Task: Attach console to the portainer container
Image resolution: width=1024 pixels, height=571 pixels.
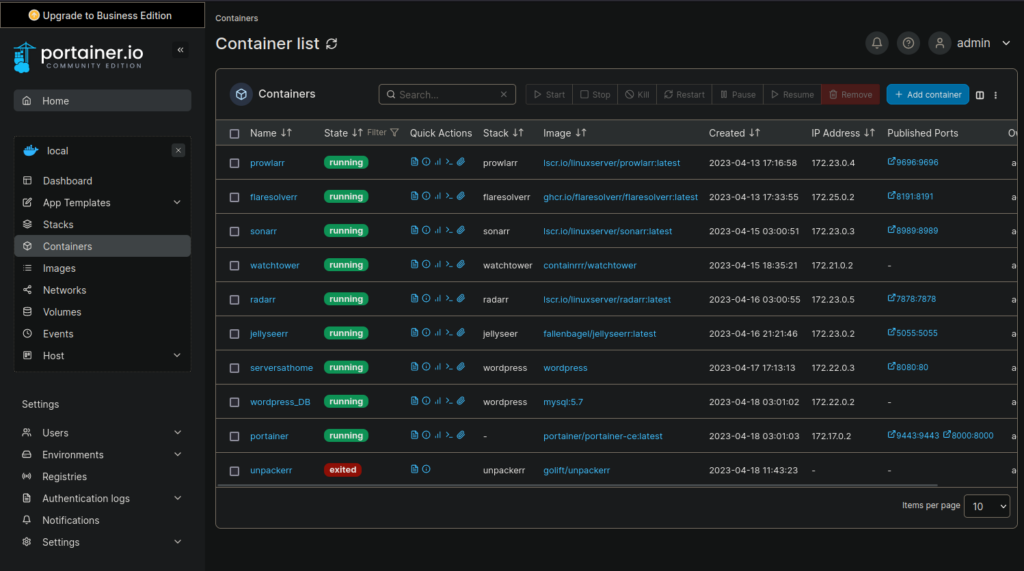Action: 461,435
